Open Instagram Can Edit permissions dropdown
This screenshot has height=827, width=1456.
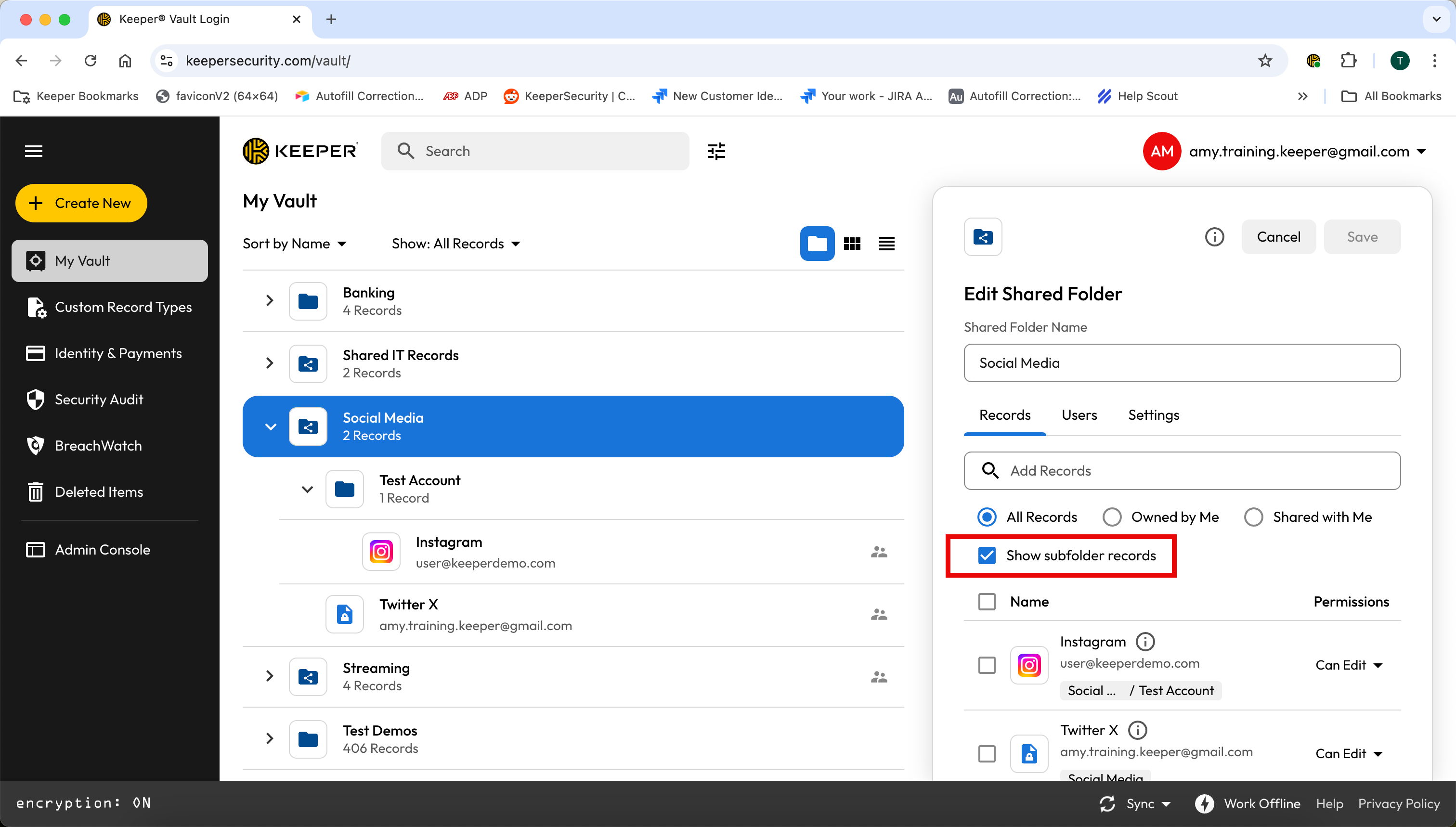(x=1348, y=665)
